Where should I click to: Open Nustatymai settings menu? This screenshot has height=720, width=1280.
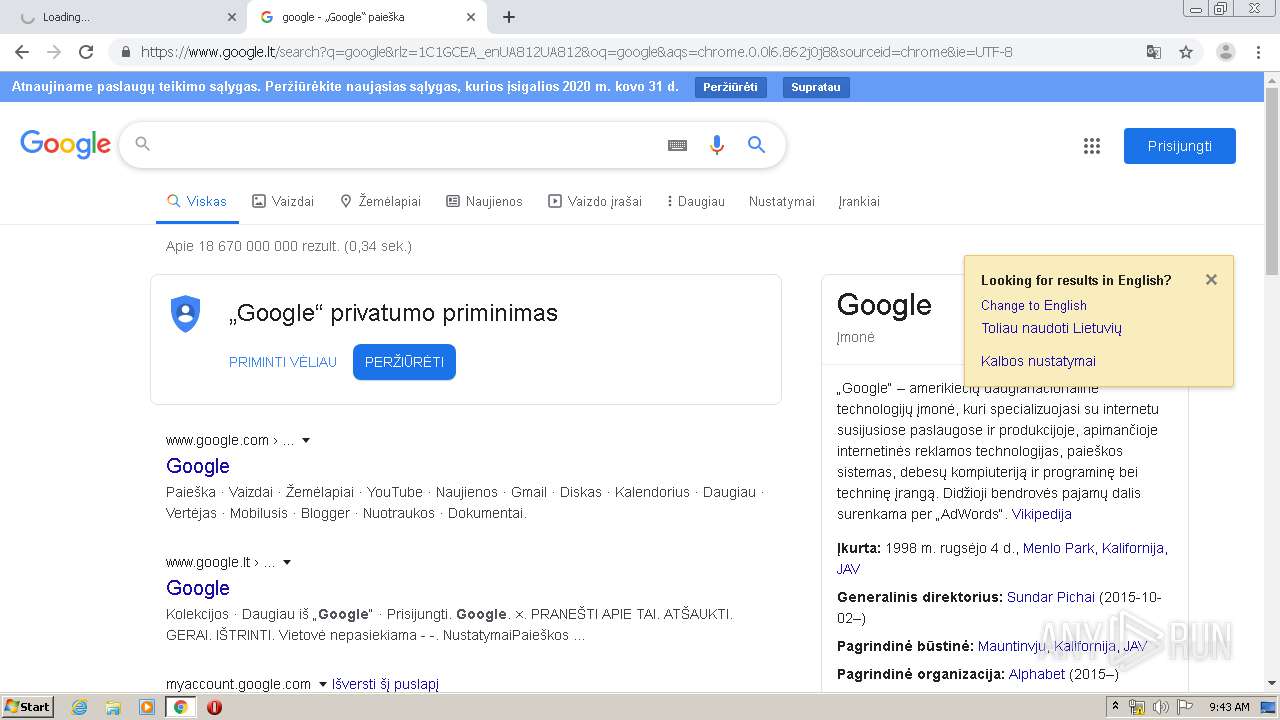782,201
